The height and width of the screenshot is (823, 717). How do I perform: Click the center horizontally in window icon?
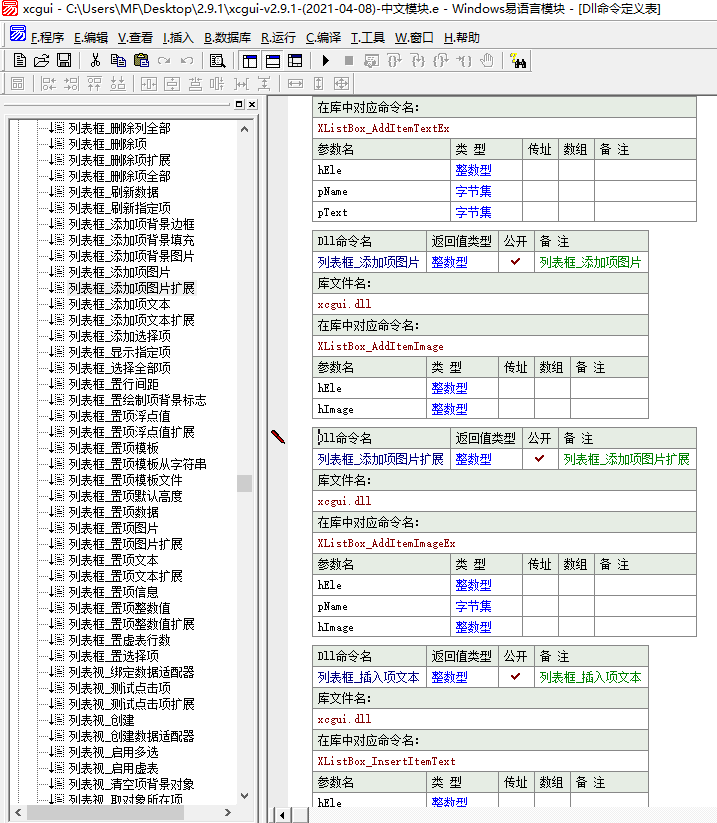[149, 83]
